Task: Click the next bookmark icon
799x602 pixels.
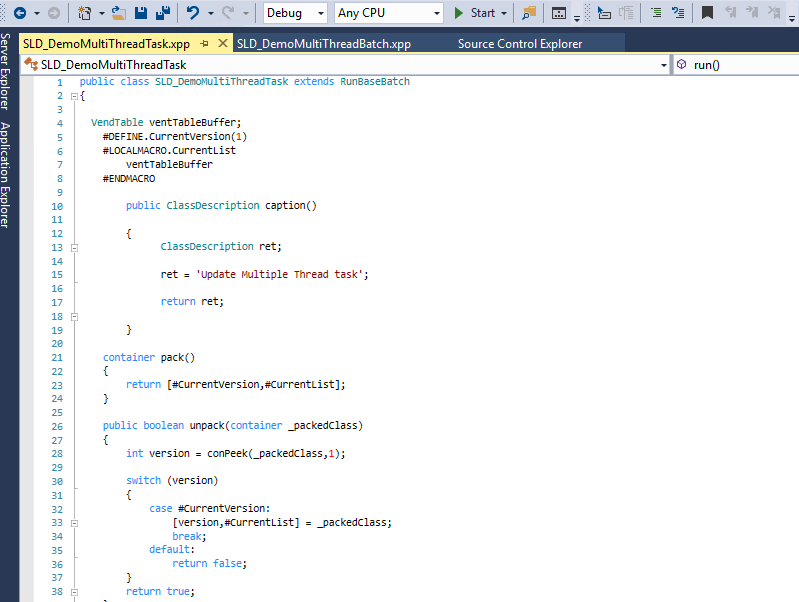Action: (x=752, y=13)
